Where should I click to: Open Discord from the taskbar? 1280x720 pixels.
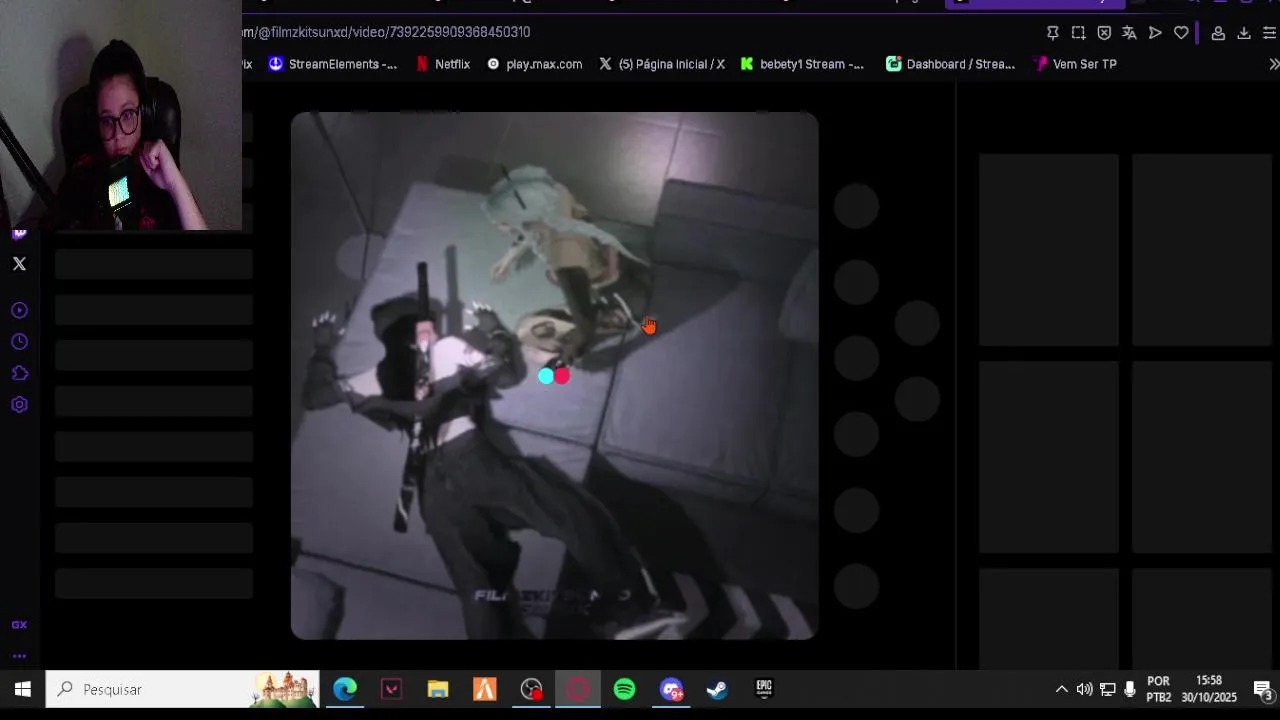pyautogui.click(x=671, y=689)
